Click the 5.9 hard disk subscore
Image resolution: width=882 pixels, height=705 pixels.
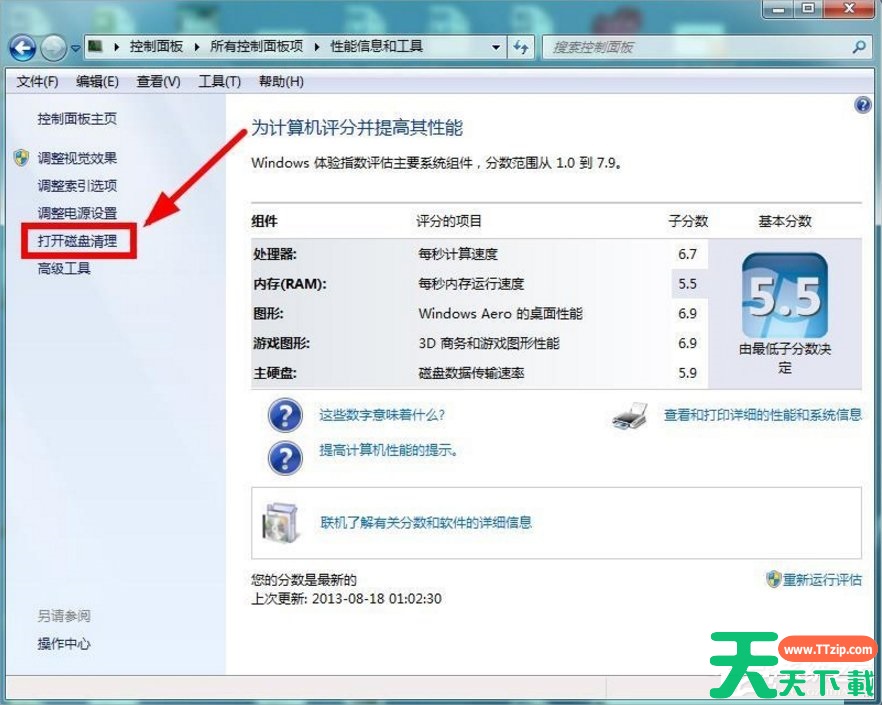point(687,373)
